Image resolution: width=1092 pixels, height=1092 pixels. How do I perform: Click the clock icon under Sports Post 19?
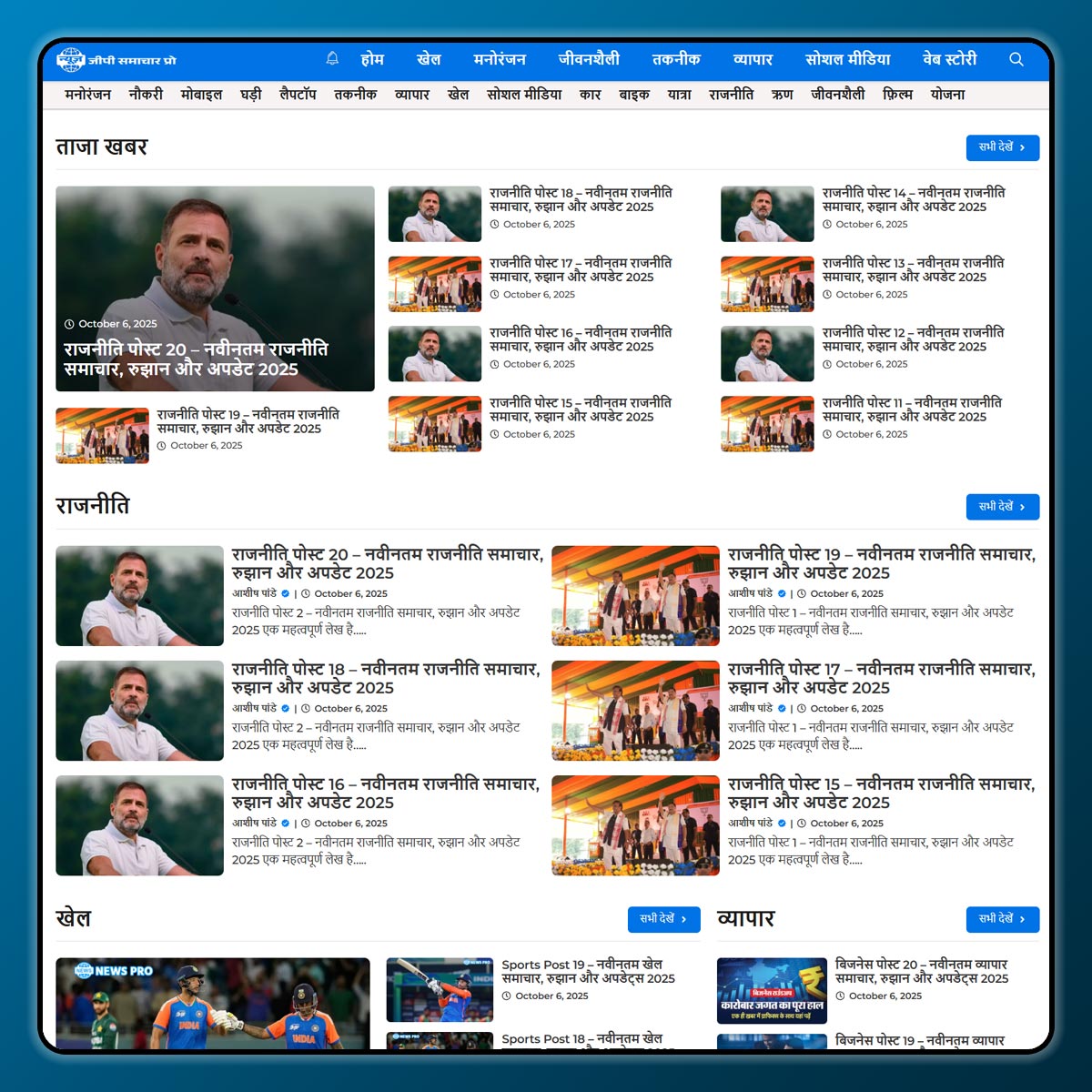(507, 996)
